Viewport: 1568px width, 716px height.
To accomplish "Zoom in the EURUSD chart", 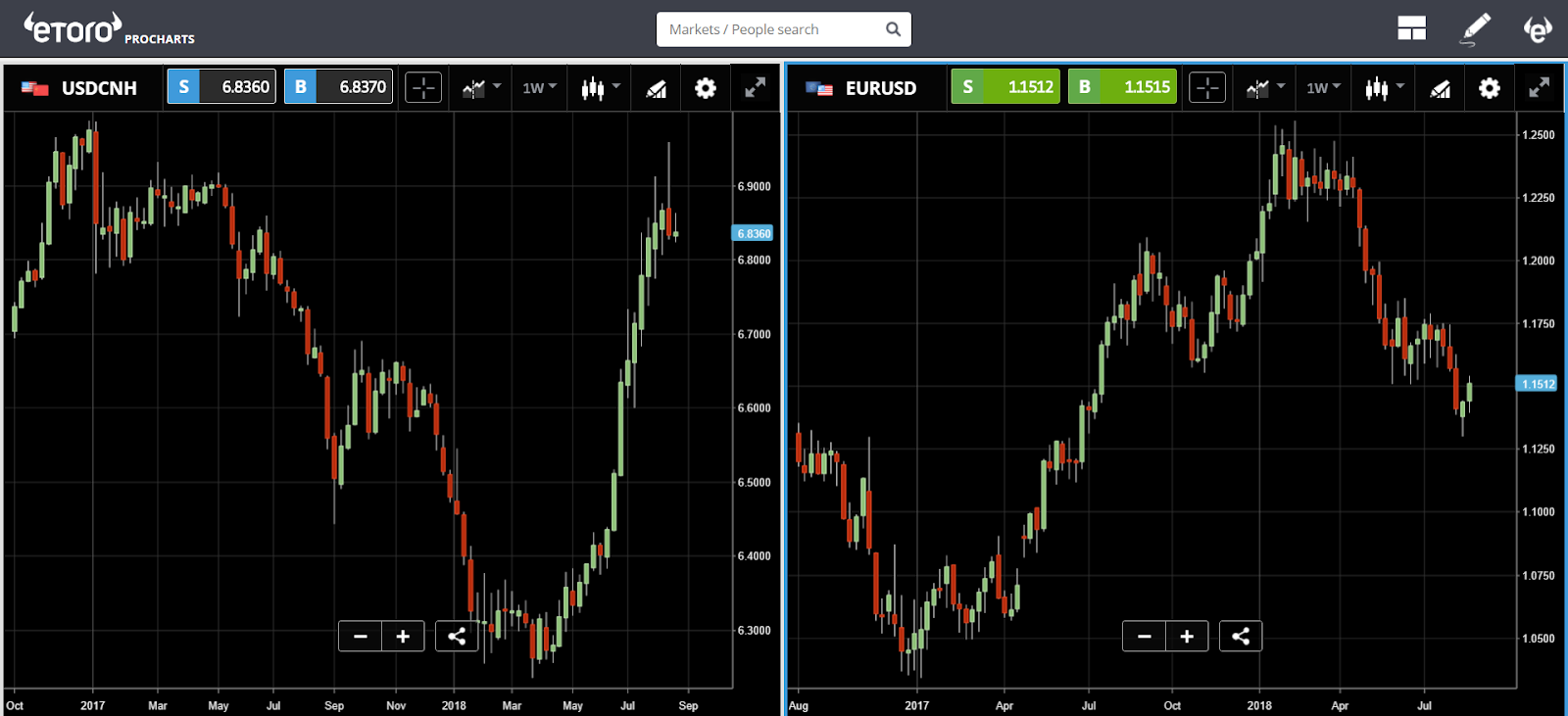I will [1187, 636].
